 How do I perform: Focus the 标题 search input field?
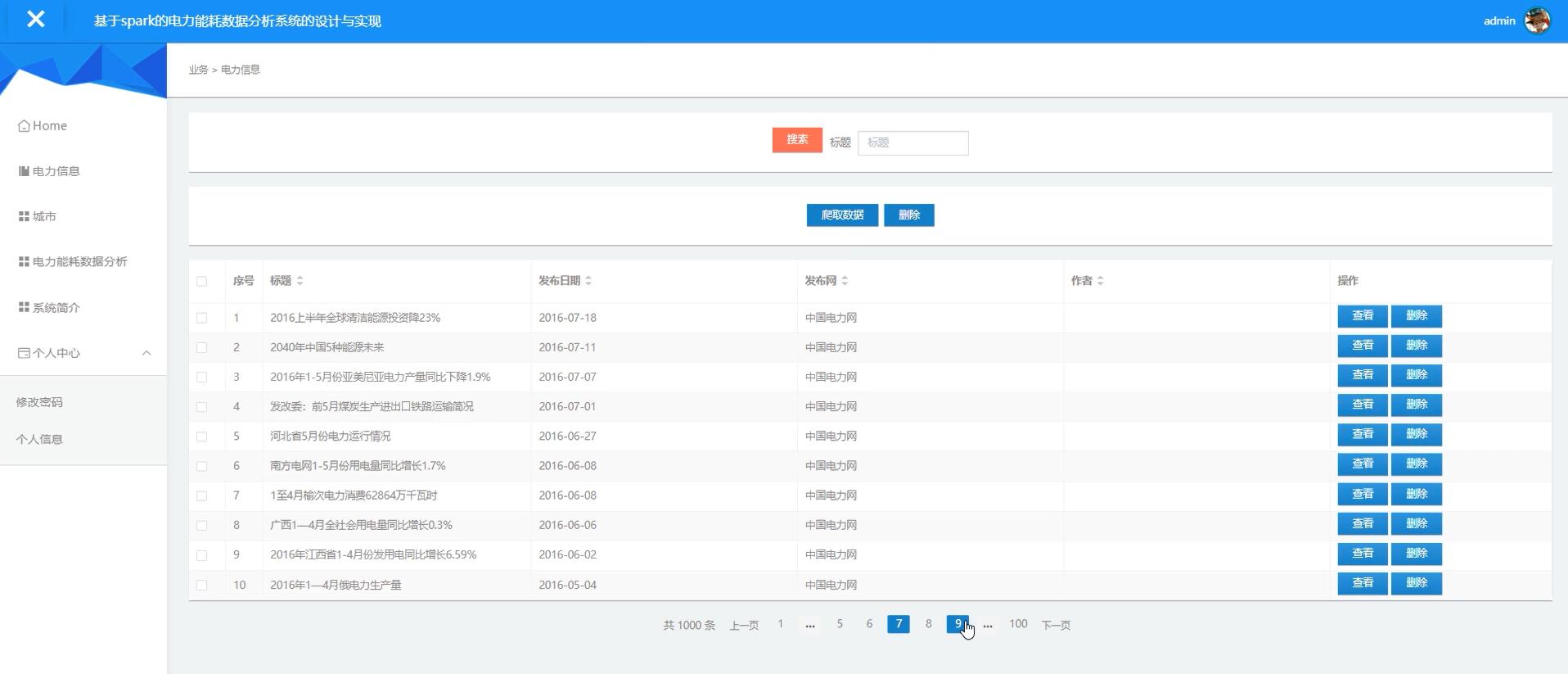click(x=912, y=142)
